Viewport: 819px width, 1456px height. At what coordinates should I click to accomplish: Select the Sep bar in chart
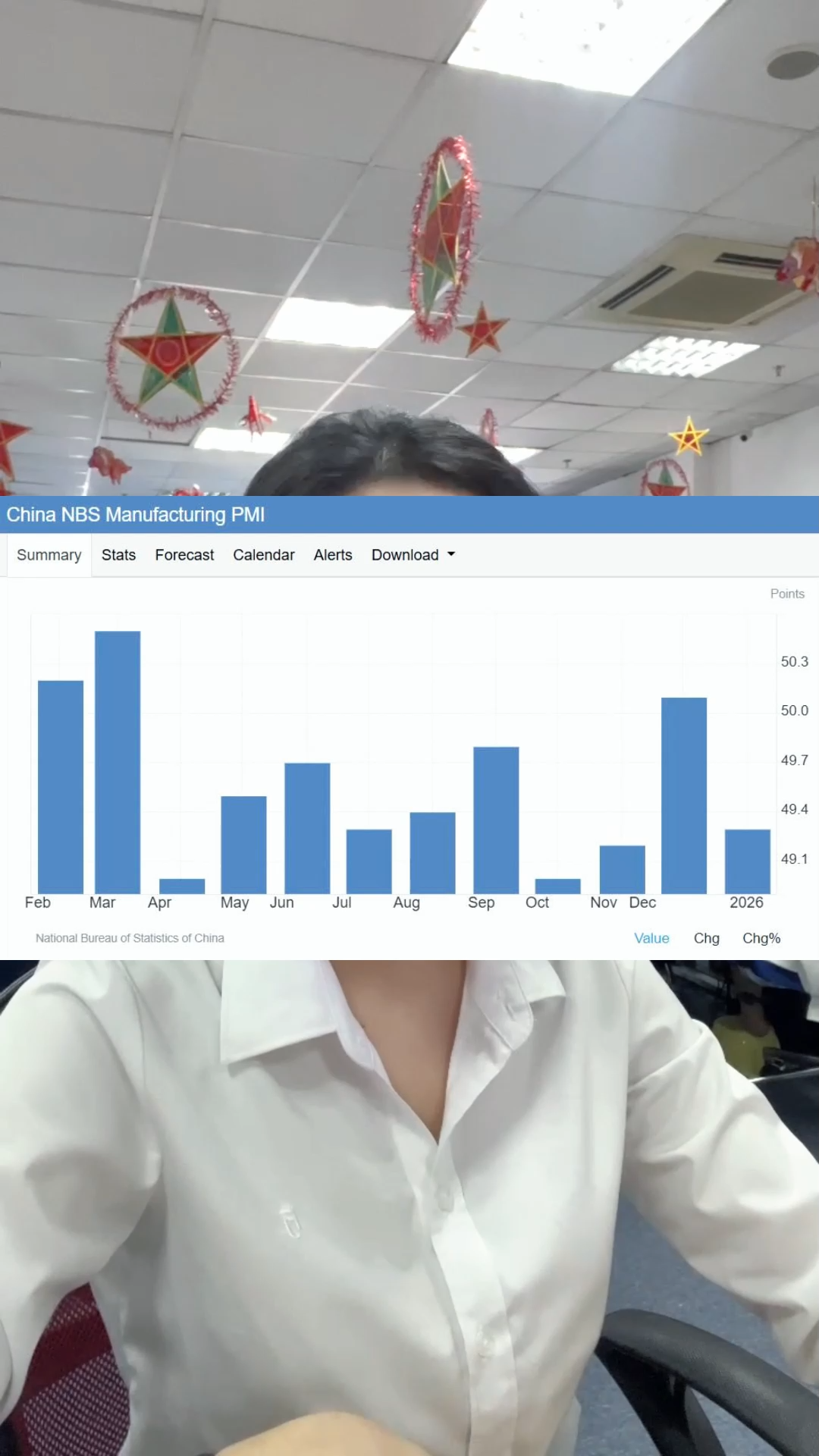[496, 820]
